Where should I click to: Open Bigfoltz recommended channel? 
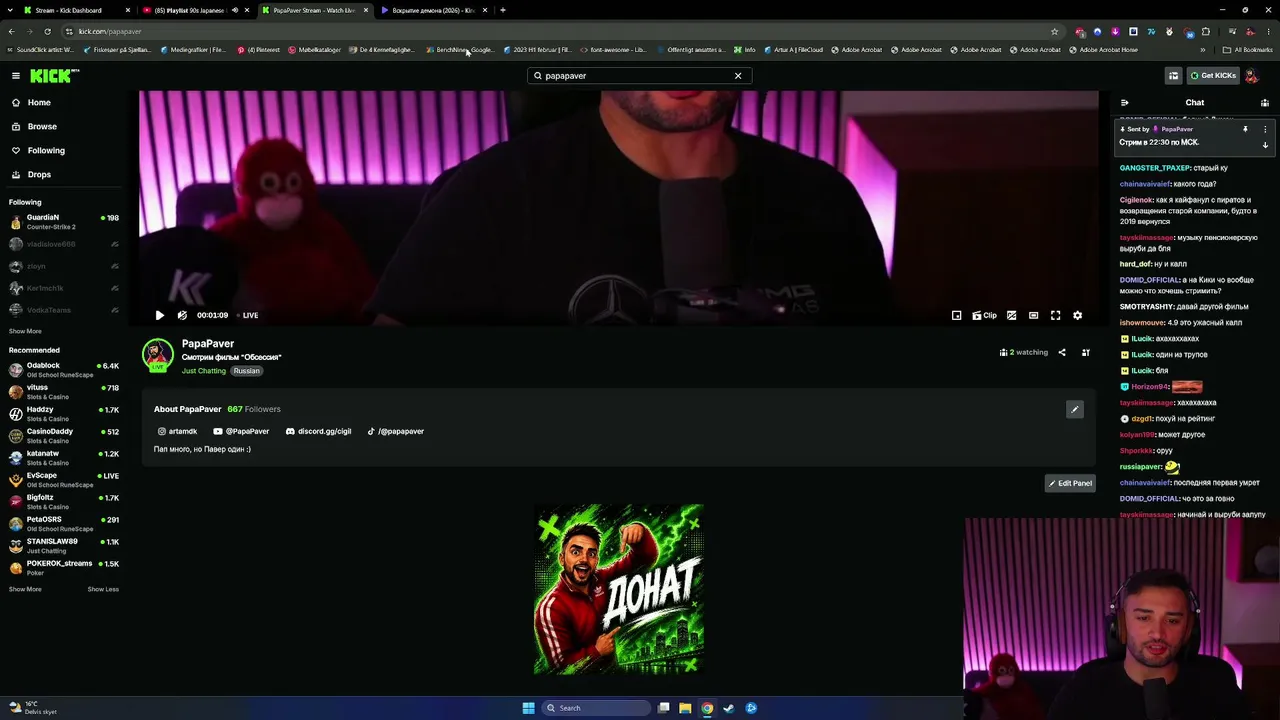[63, 501]
